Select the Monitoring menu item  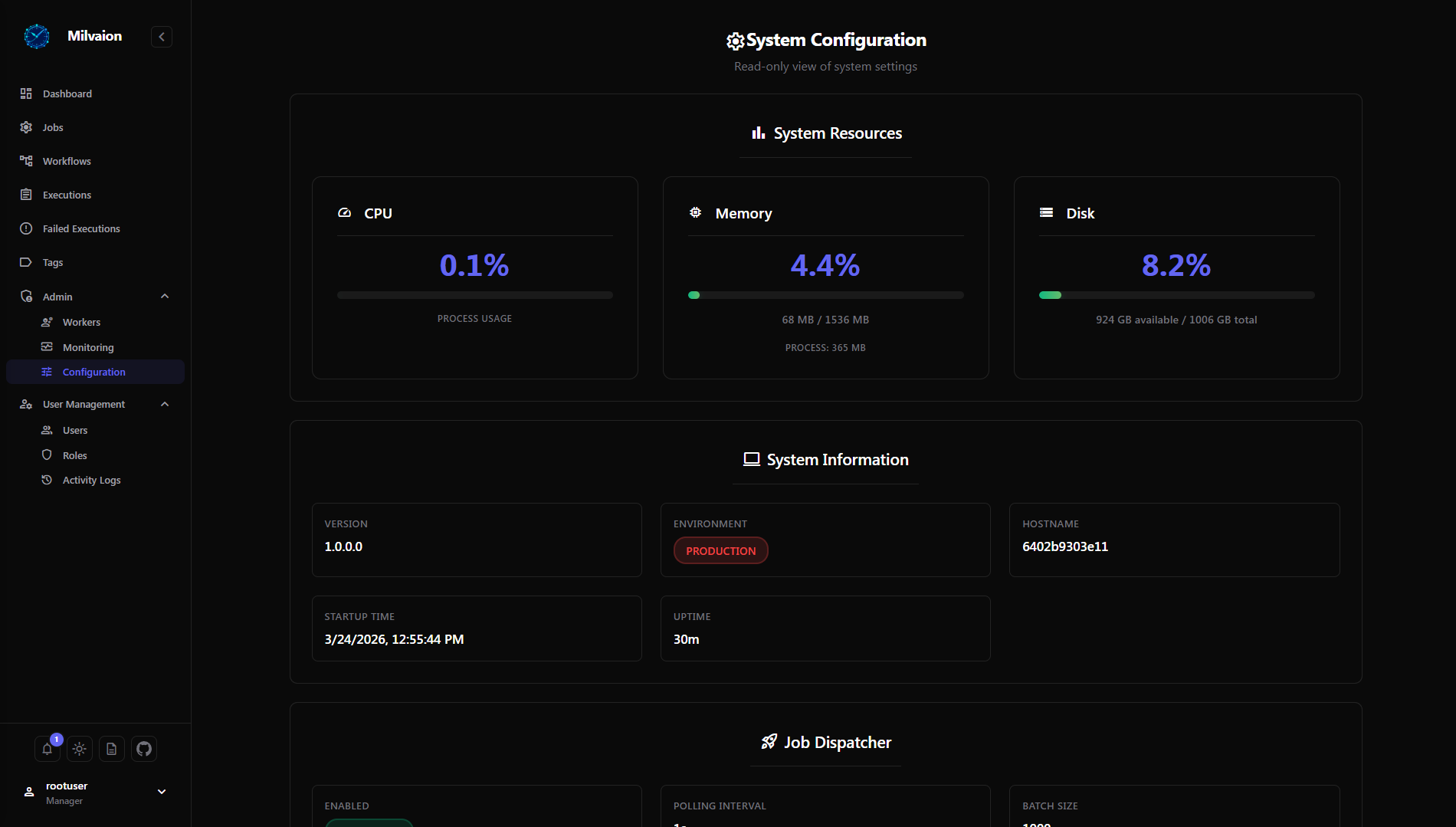(88, 347)
